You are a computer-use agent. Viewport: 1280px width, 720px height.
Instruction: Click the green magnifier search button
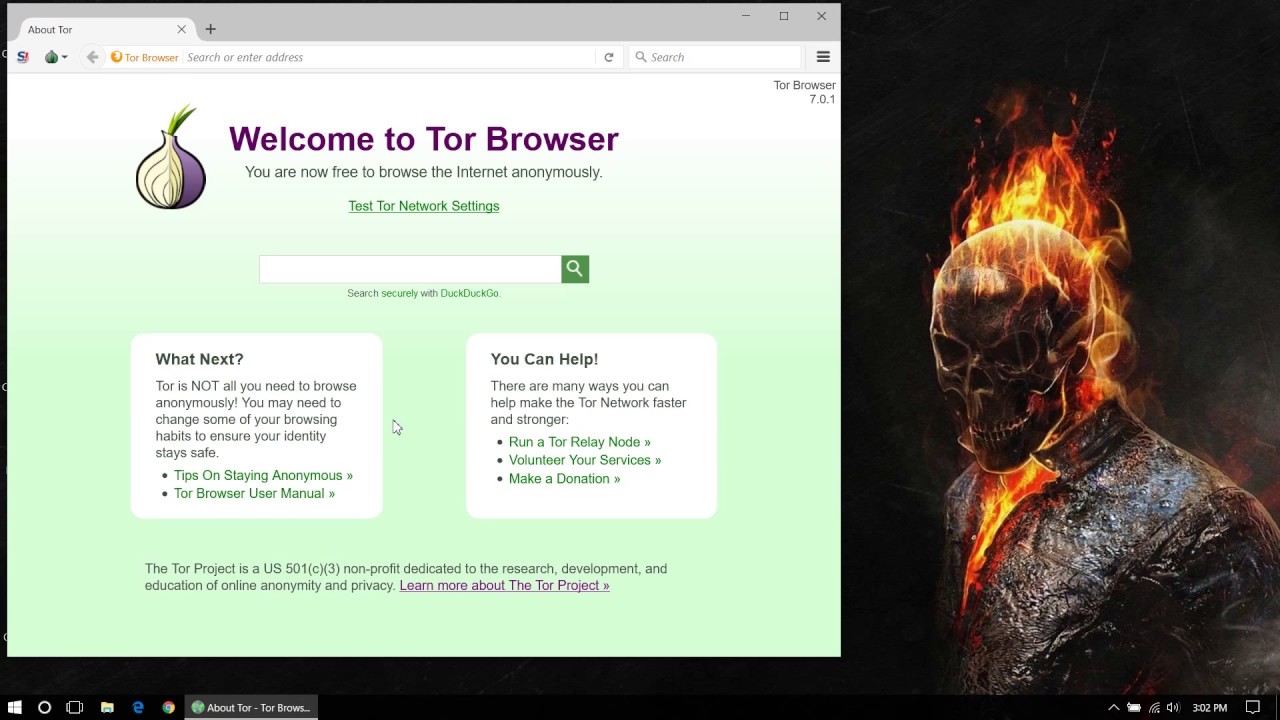[575, 269]
